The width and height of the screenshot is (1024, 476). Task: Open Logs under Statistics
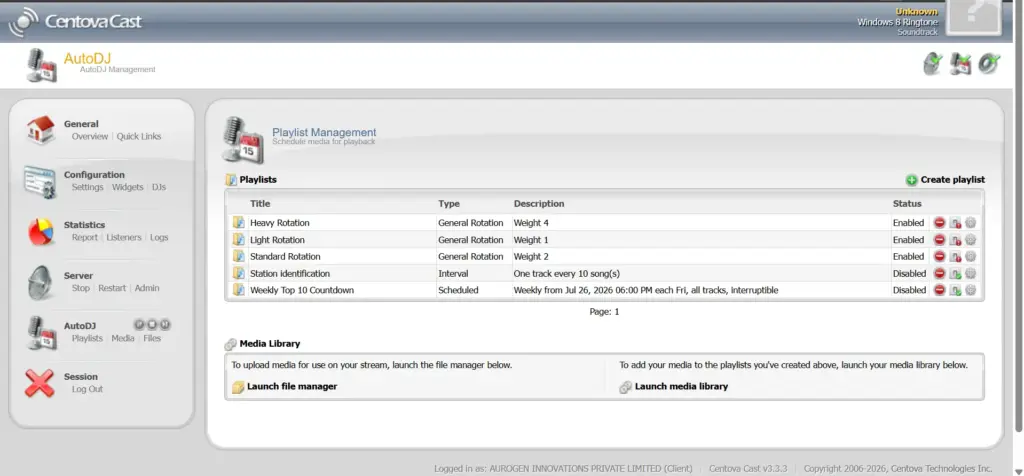[x=159, y=238]
